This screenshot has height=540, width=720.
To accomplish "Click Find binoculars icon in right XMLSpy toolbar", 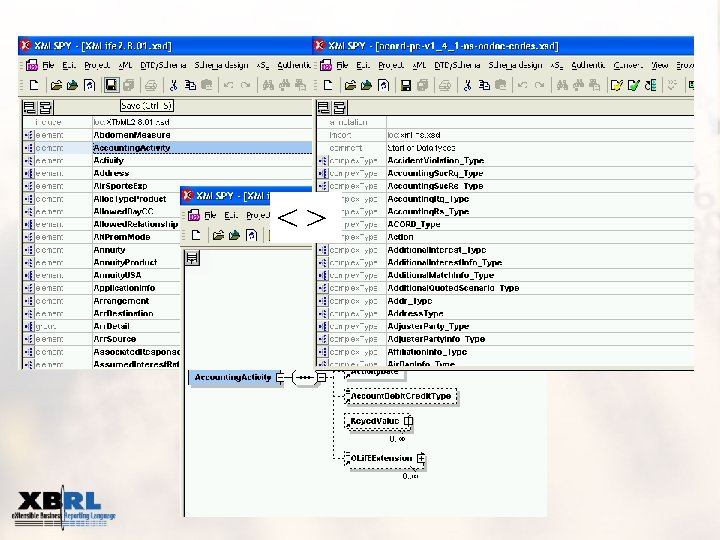I will [x=562, y=85].
